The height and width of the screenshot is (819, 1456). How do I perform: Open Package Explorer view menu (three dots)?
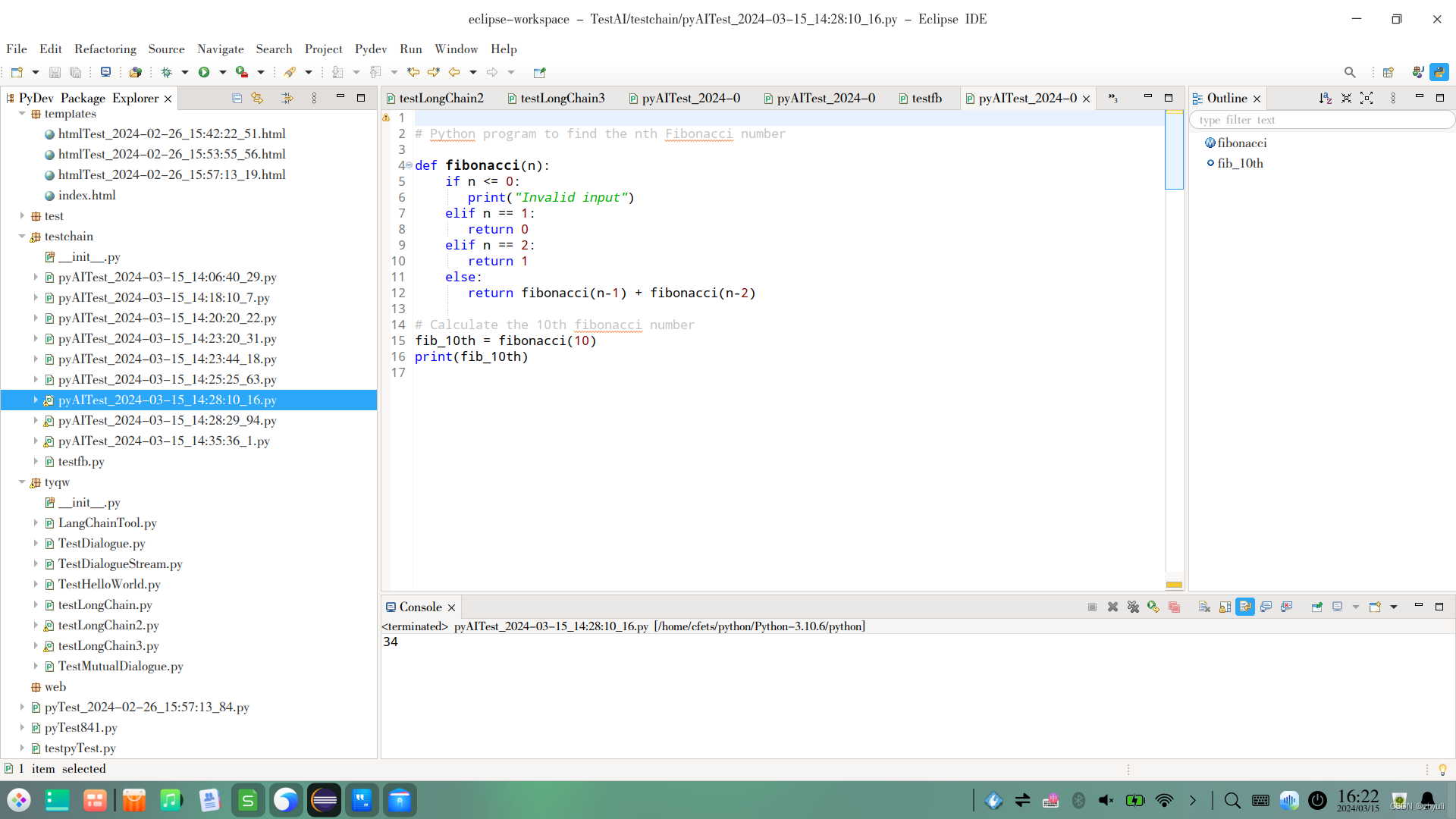pos(314,98)
